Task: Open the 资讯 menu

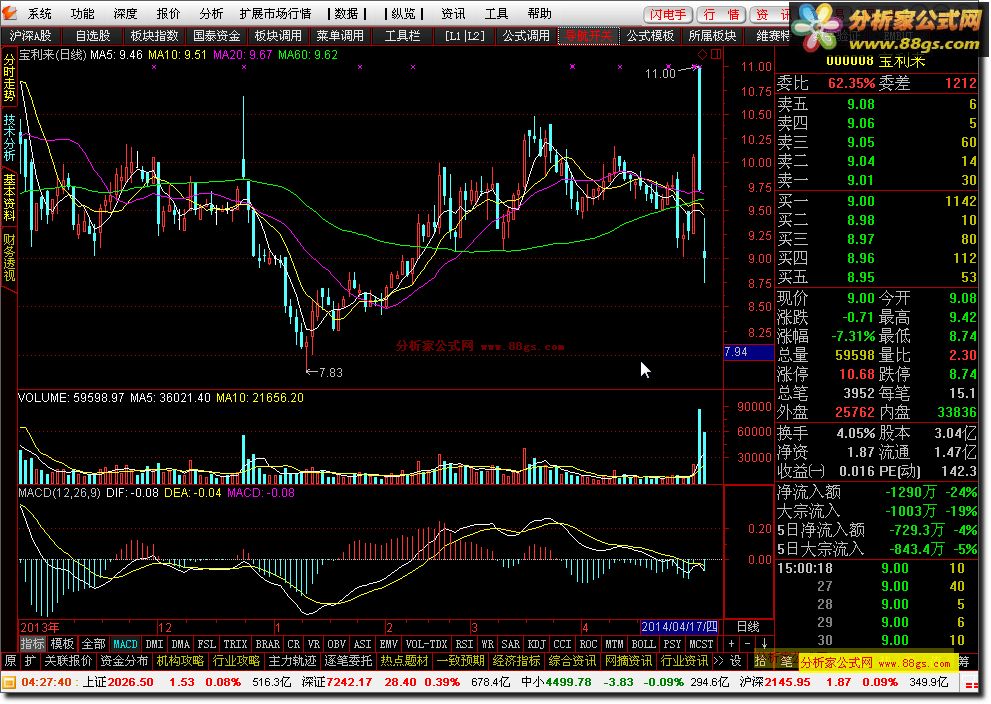Action: pyautogui.click(x=453, y=14)
